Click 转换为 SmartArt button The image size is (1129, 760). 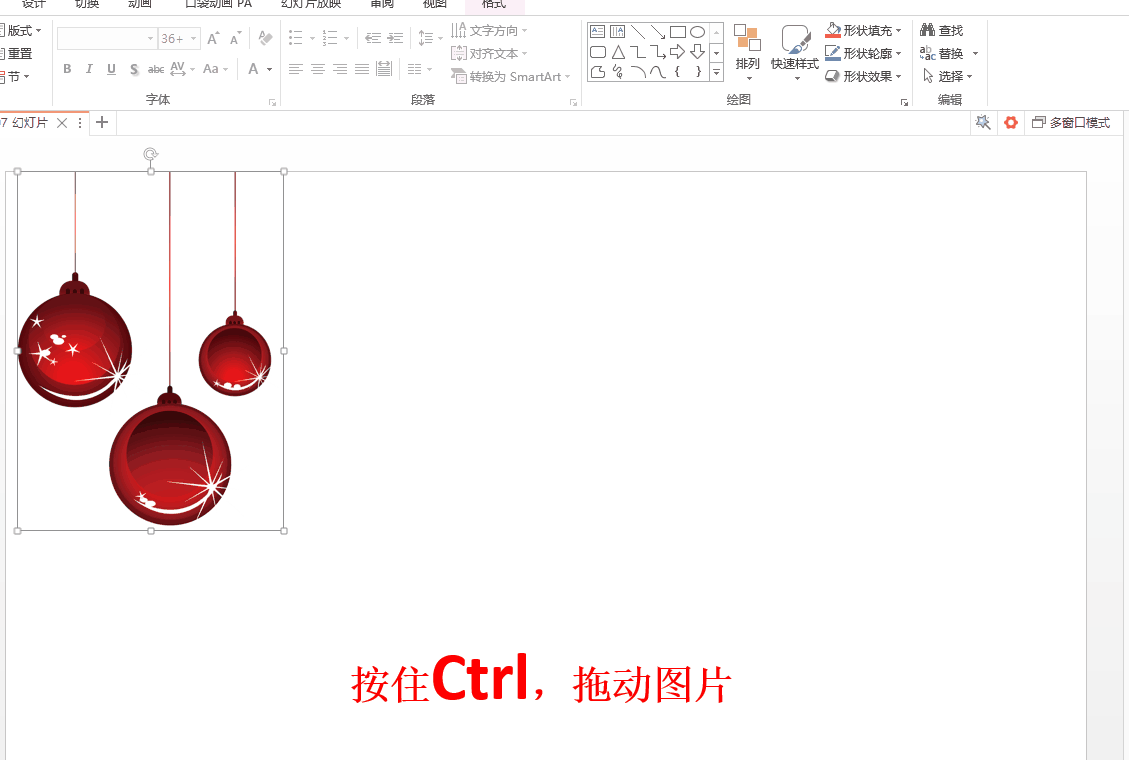click(510, 76)
